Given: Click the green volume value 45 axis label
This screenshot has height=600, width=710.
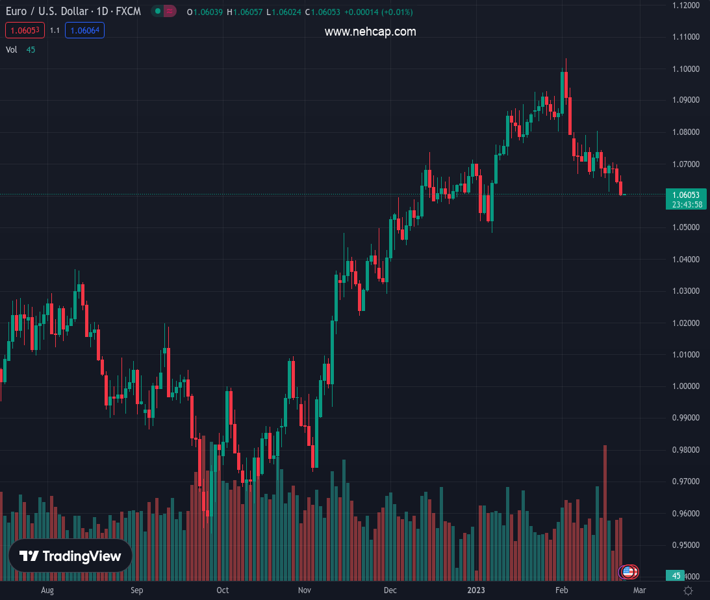Looking at the screenshot, I should pos(677,576).
